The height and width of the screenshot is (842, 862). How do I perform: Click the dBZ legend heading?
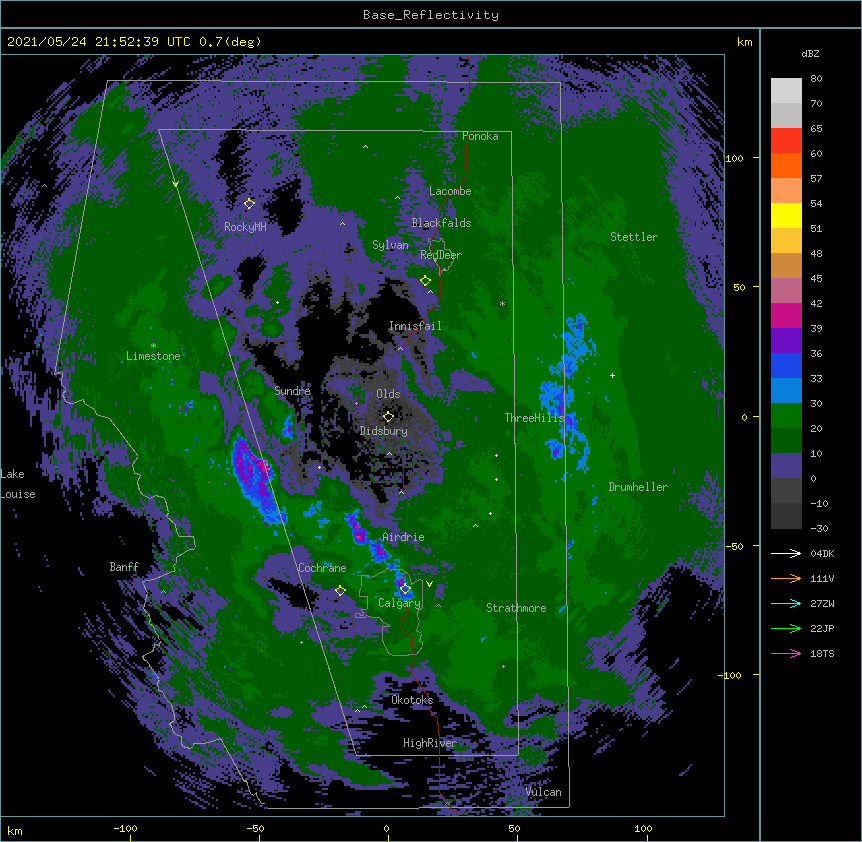(x=810, y=54)
